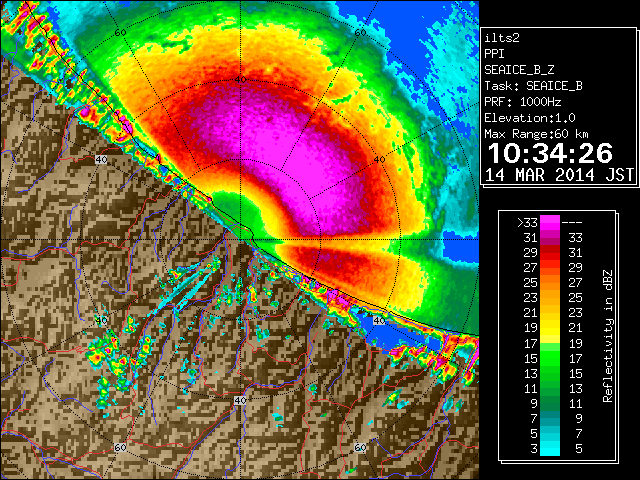Image resolution: width=640 pixels, height=480 pixels.
Task: Click the "3" value at legend bottom
Action: tap(534, 449)
